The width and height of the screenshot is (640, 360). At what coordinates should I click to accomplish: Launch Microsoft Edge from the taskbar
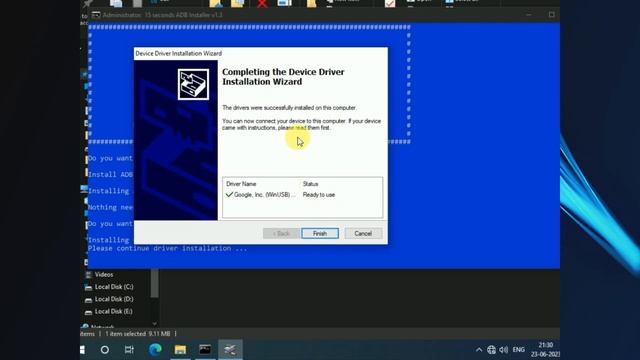point(155,350)
